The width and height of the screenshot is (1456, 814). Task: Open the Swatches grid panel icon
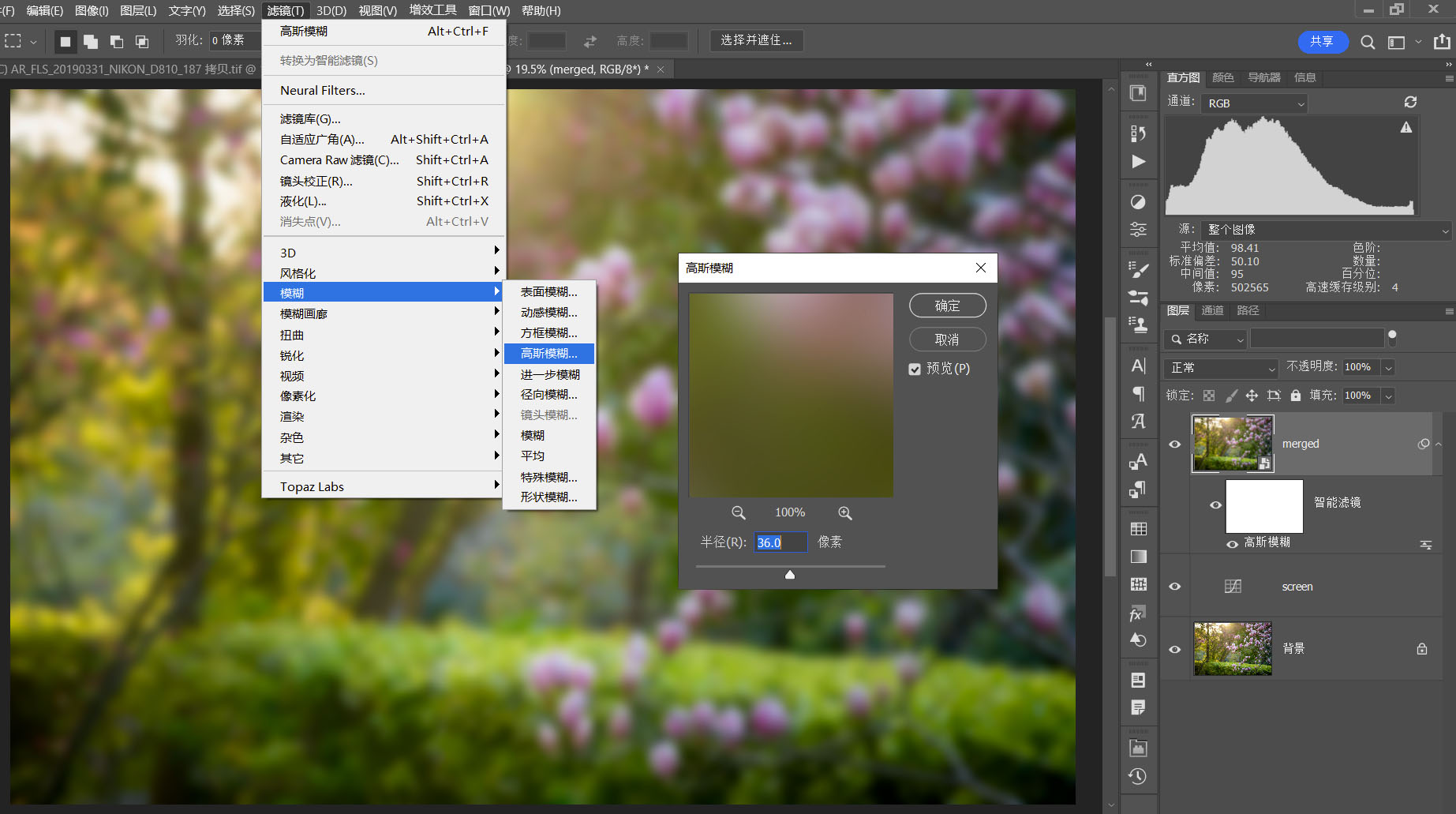click(1138, 529)
